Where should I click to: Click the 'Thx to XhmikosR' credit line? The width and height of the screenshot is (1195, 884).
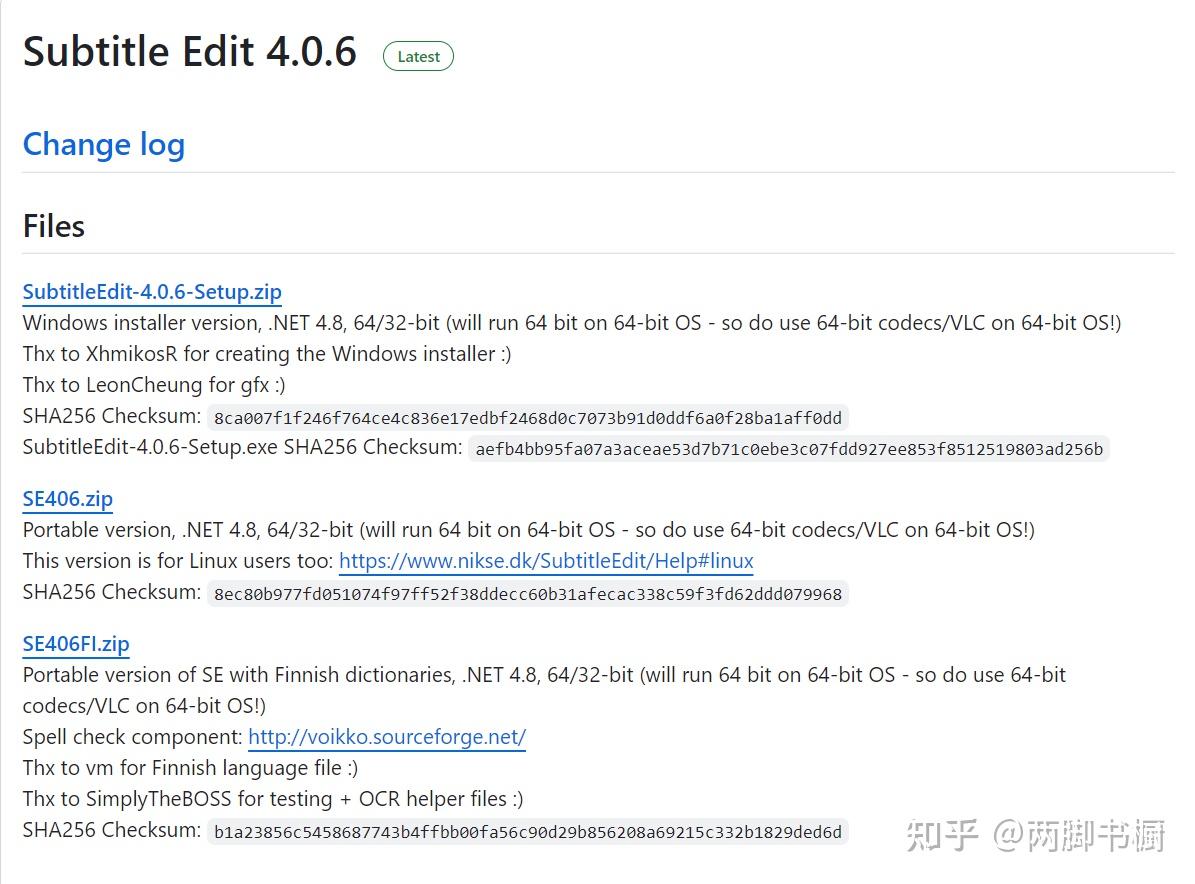(267, 354)
